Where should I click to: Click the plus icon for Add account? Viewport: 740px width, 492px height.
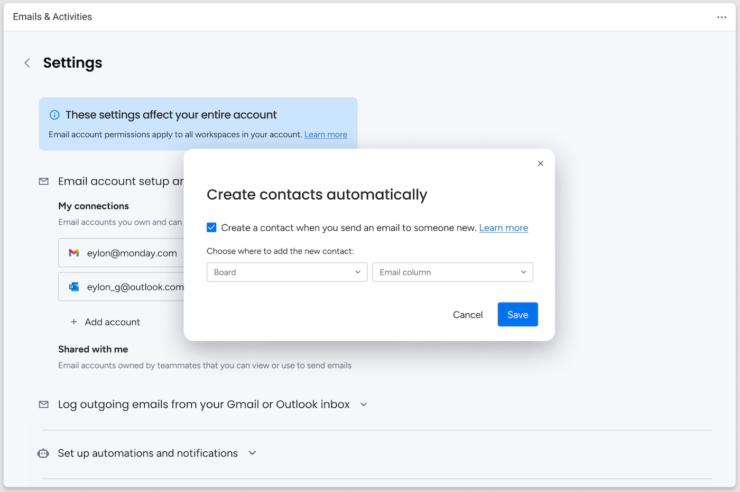coord(74,322)
